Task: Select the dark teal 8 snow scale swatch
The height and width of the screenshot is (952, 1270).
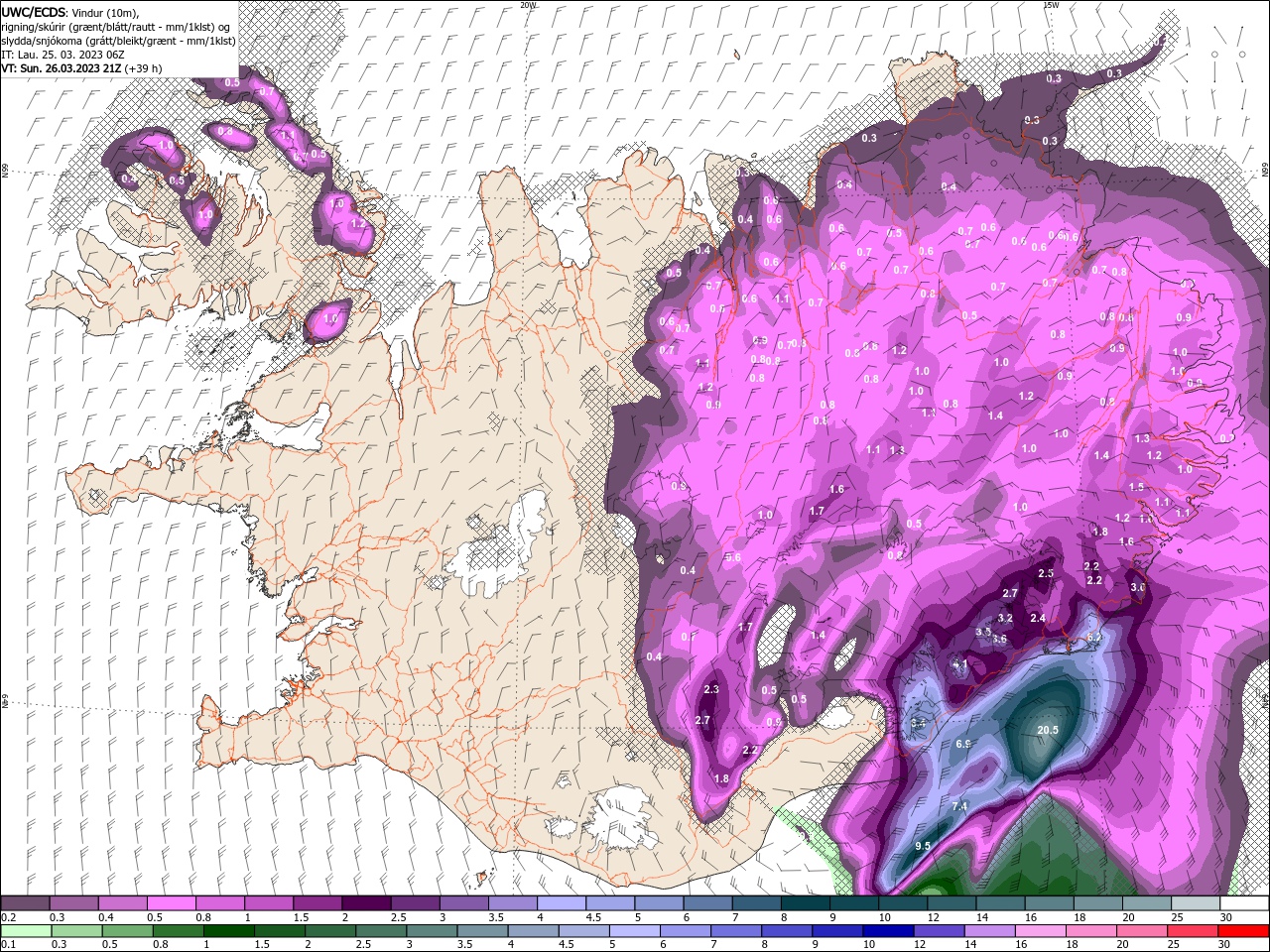Action: point(804,903)
